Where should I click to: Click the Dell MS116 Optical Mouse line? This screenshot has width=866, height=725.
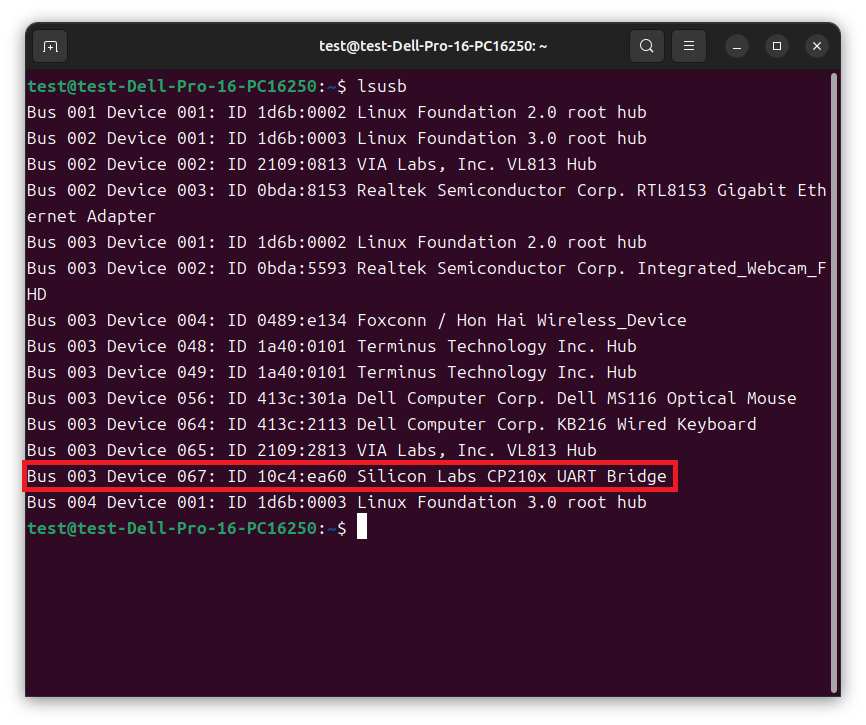click(412, 398)
